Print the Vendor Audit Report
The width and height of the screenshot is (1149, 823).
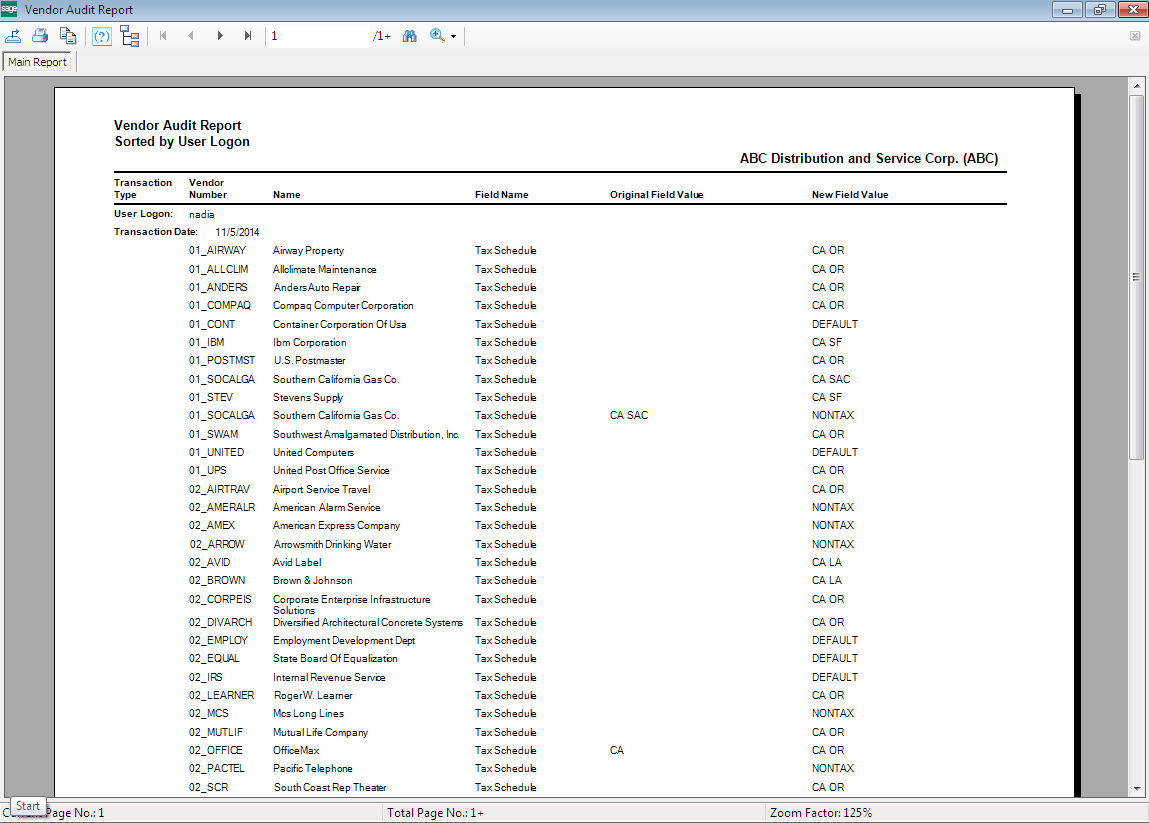(x=39, y=36)
